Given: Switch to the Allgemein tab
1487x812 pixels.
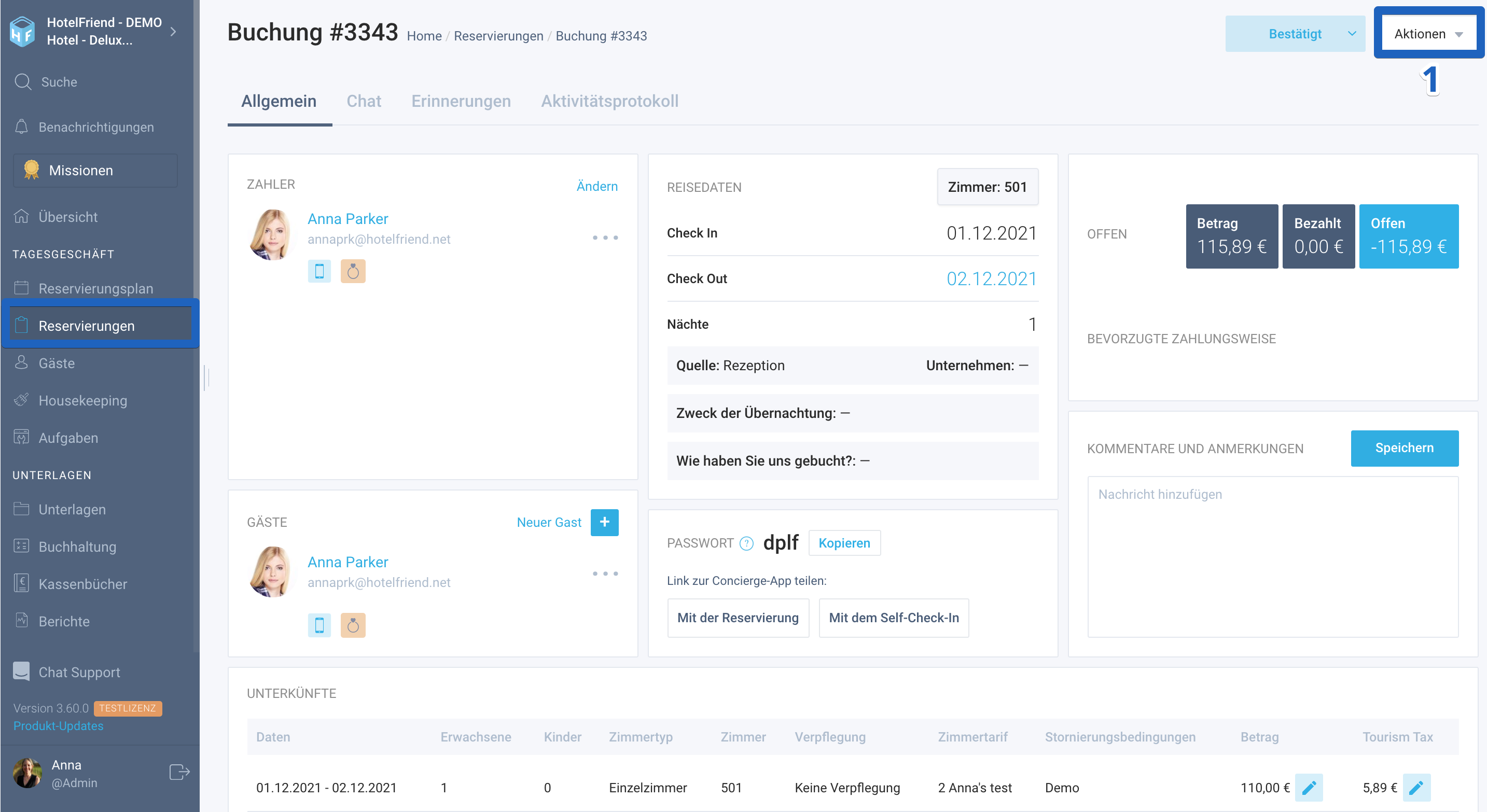Looking at the screenshot, I should pyautogui.click(x=279, y=101).
